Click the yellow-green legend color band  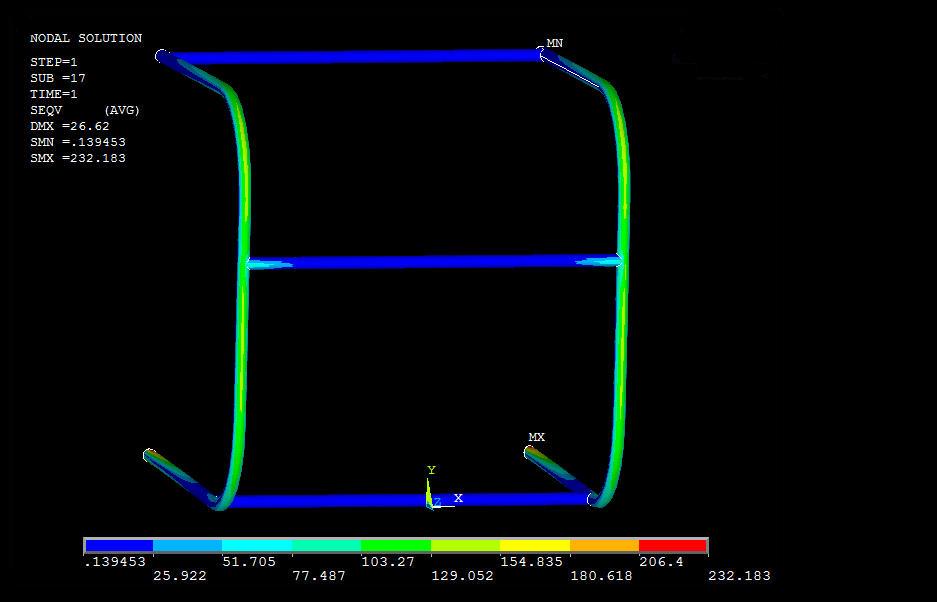(x=465, y=545)
